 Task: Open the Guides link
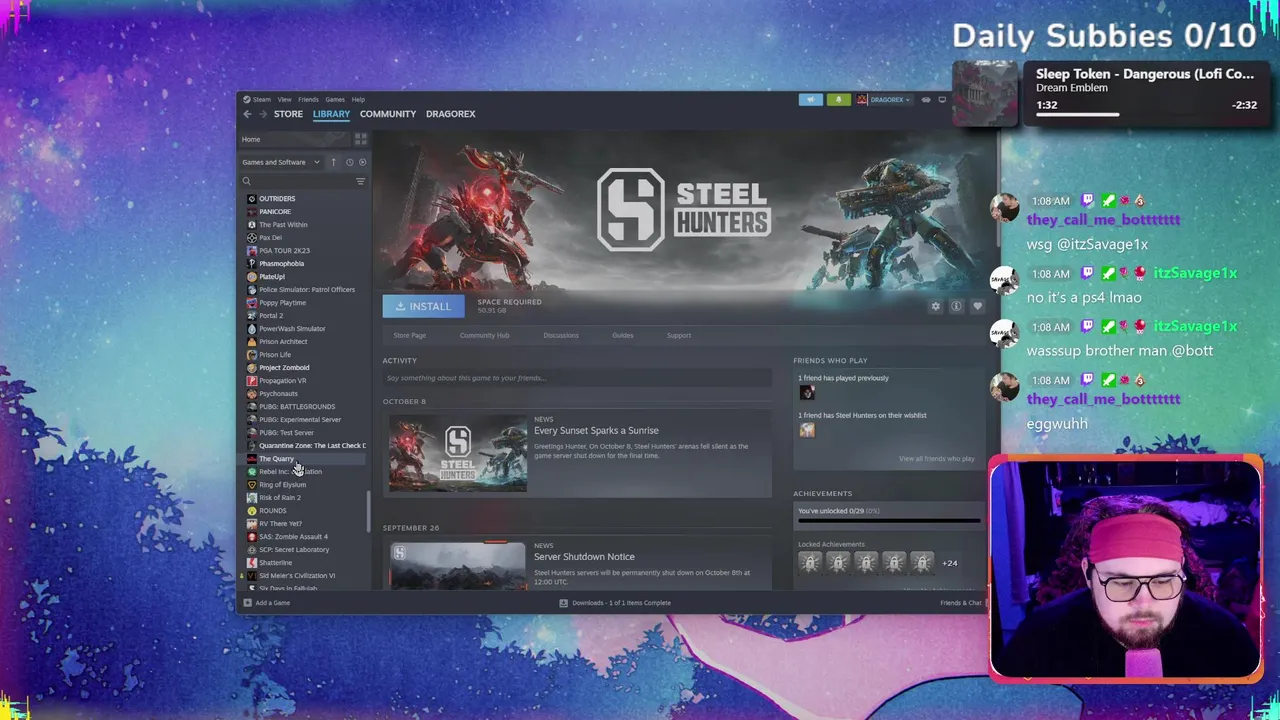coord(623,336)
